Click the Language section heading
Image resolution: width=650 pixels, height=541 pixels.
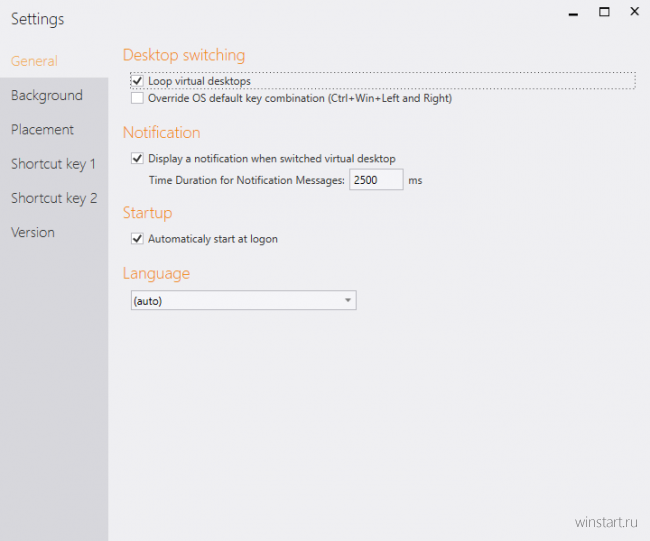(156, 273)
